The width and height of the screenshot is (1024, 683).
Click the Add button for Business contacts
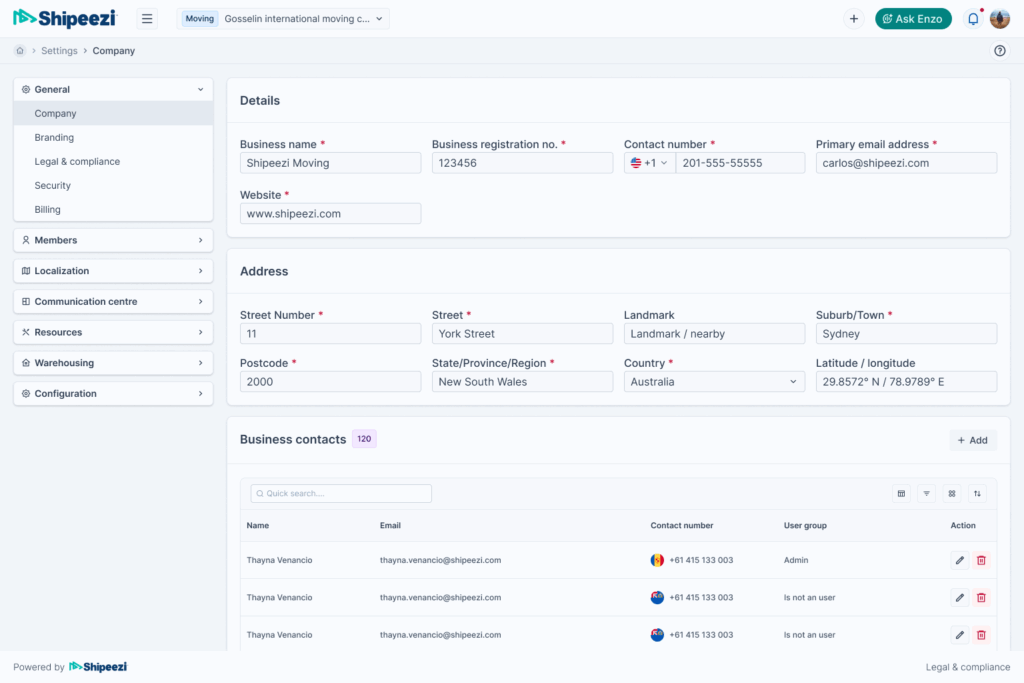tap(972, 440)
